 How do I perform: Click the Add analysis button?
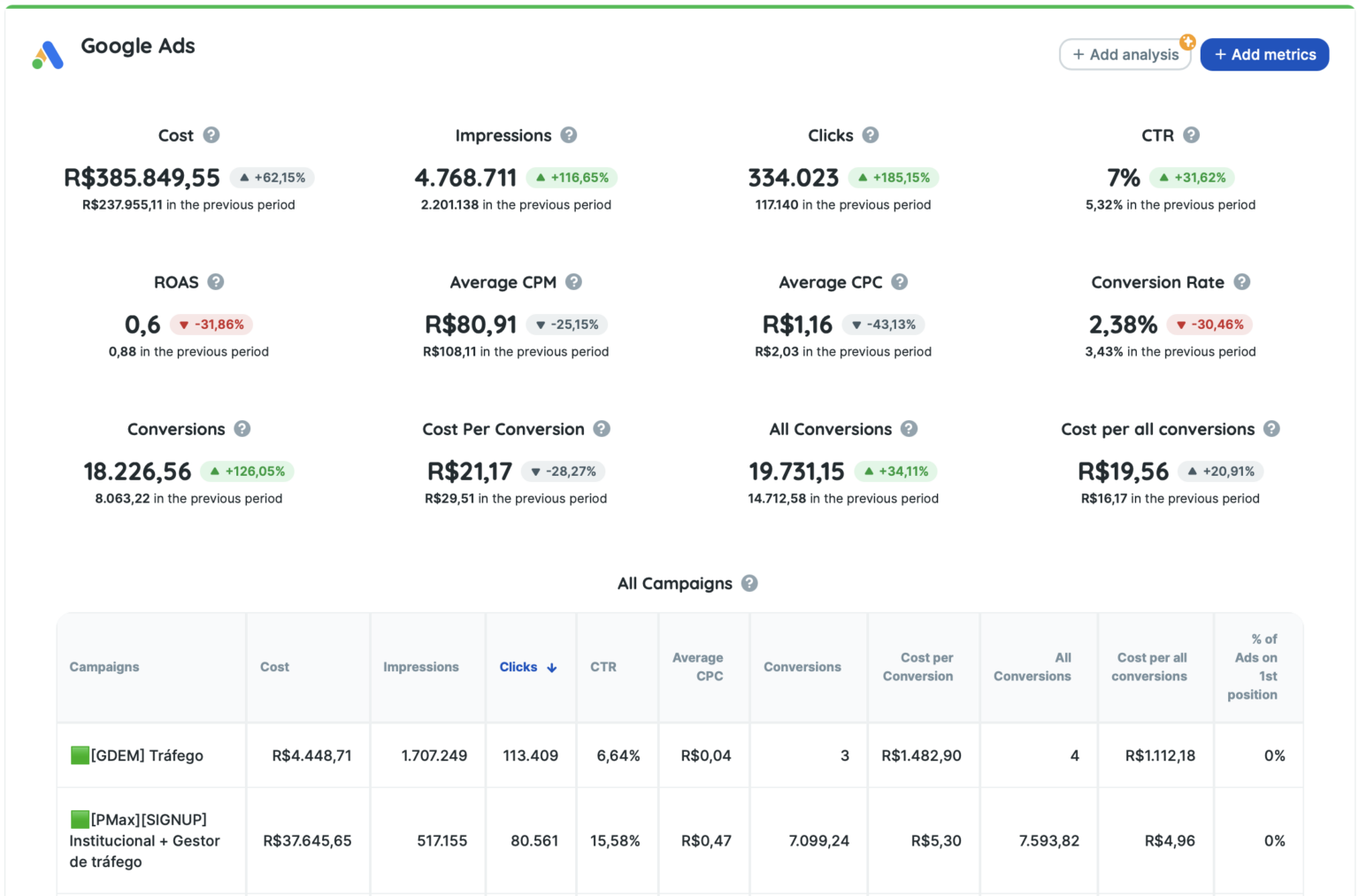point(1125,54)
